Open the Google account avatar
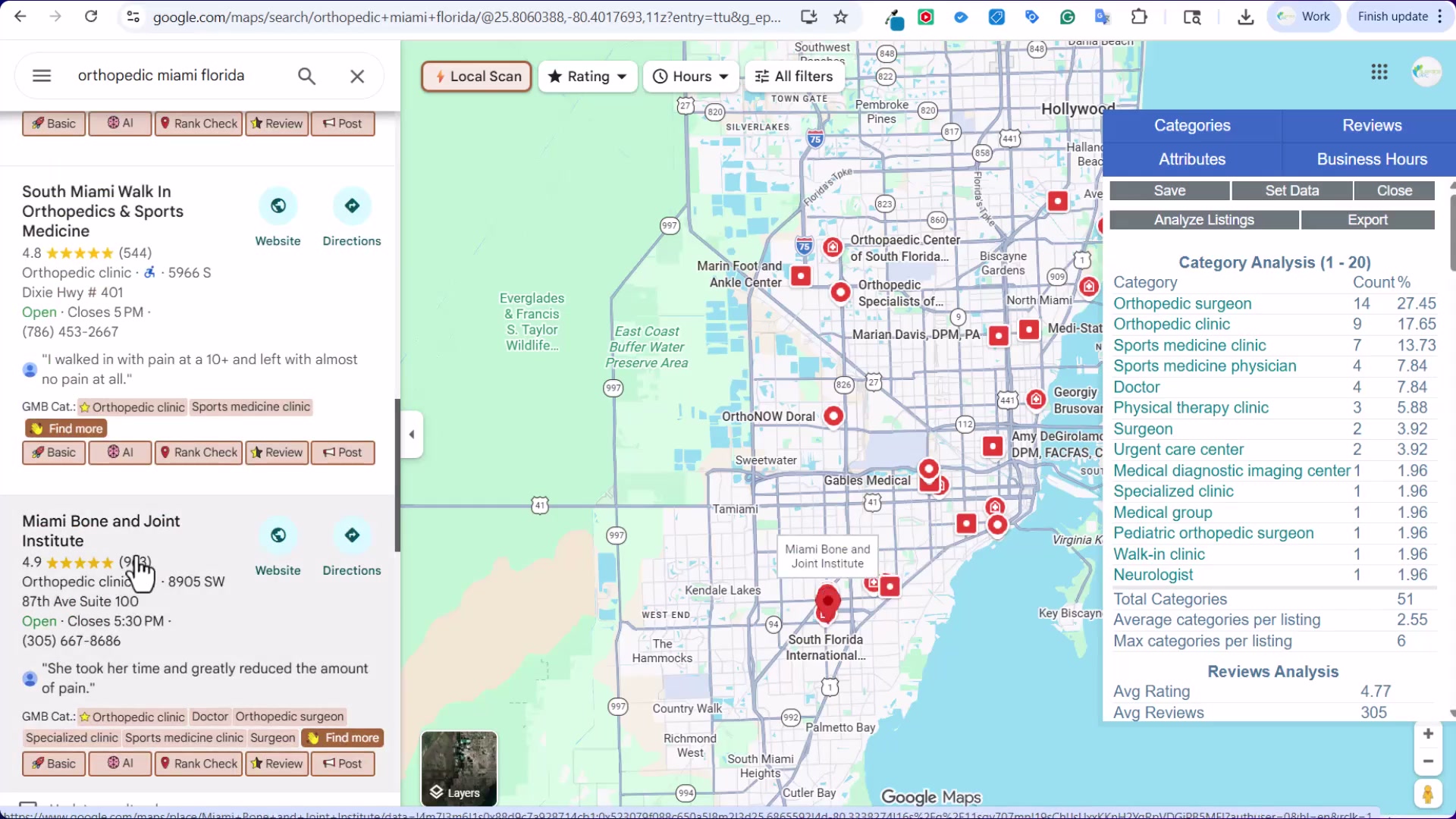Screen dimensions: 1456x819 (1426, 72)
